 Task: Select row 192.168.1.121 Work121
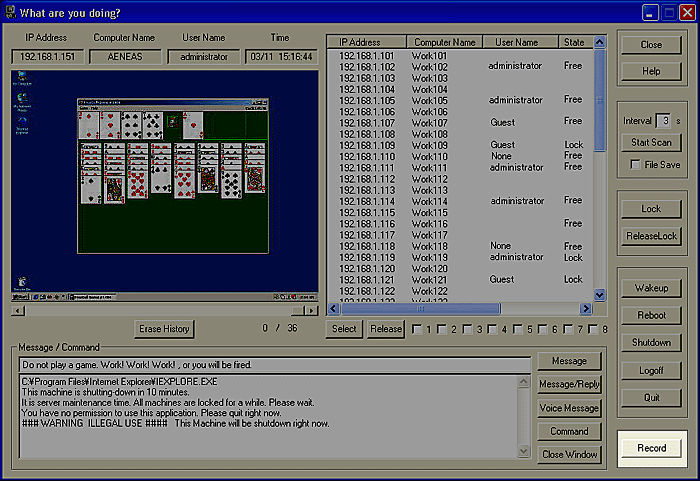tap(460, 280)
